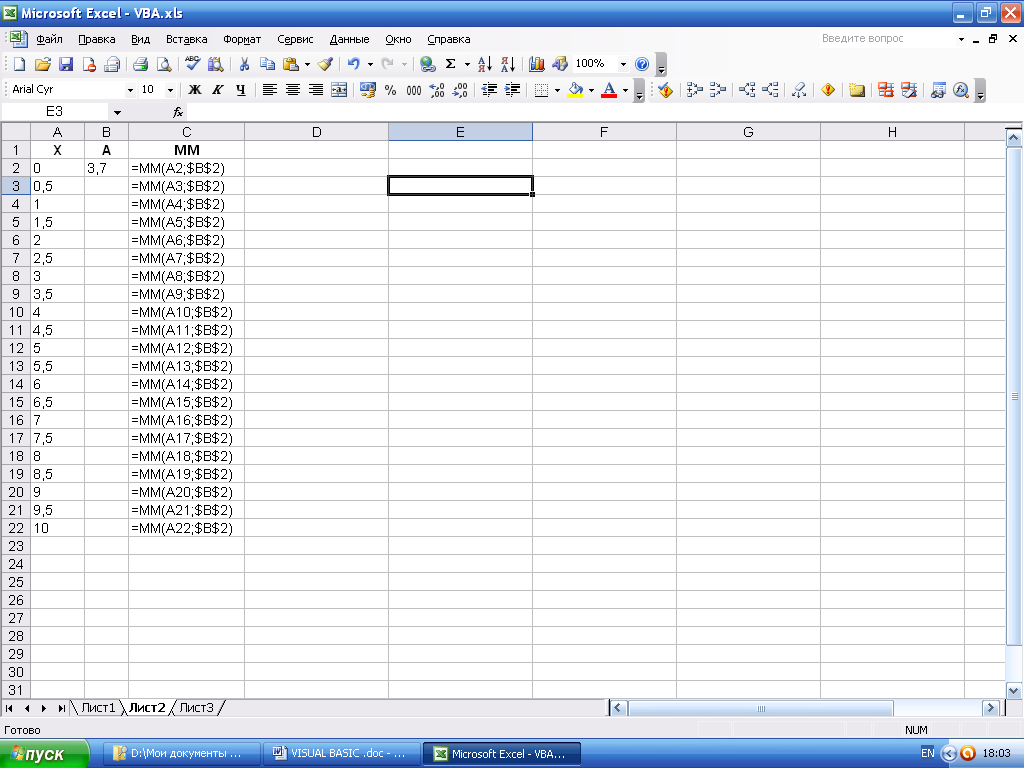Open a file using the Open folder icon
This screenshot has height=768, width=1024.
click(x=42, y=64)
